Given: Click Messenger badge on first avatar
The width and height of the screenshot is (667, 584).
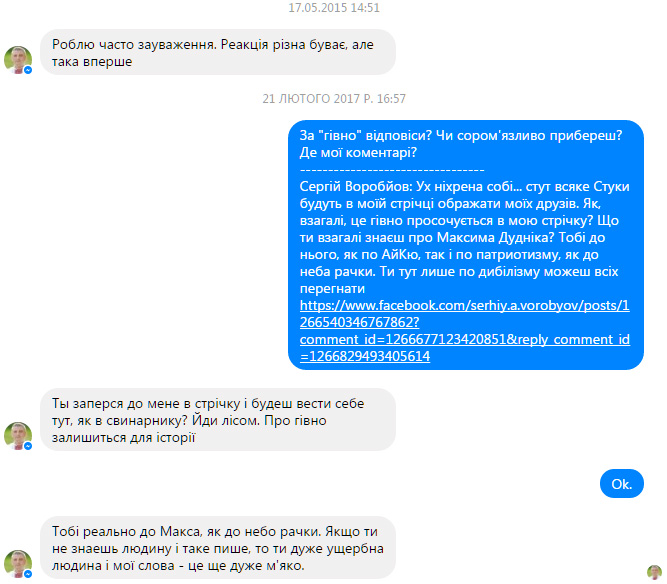Looking at the screenshot, I should point(28,70).
